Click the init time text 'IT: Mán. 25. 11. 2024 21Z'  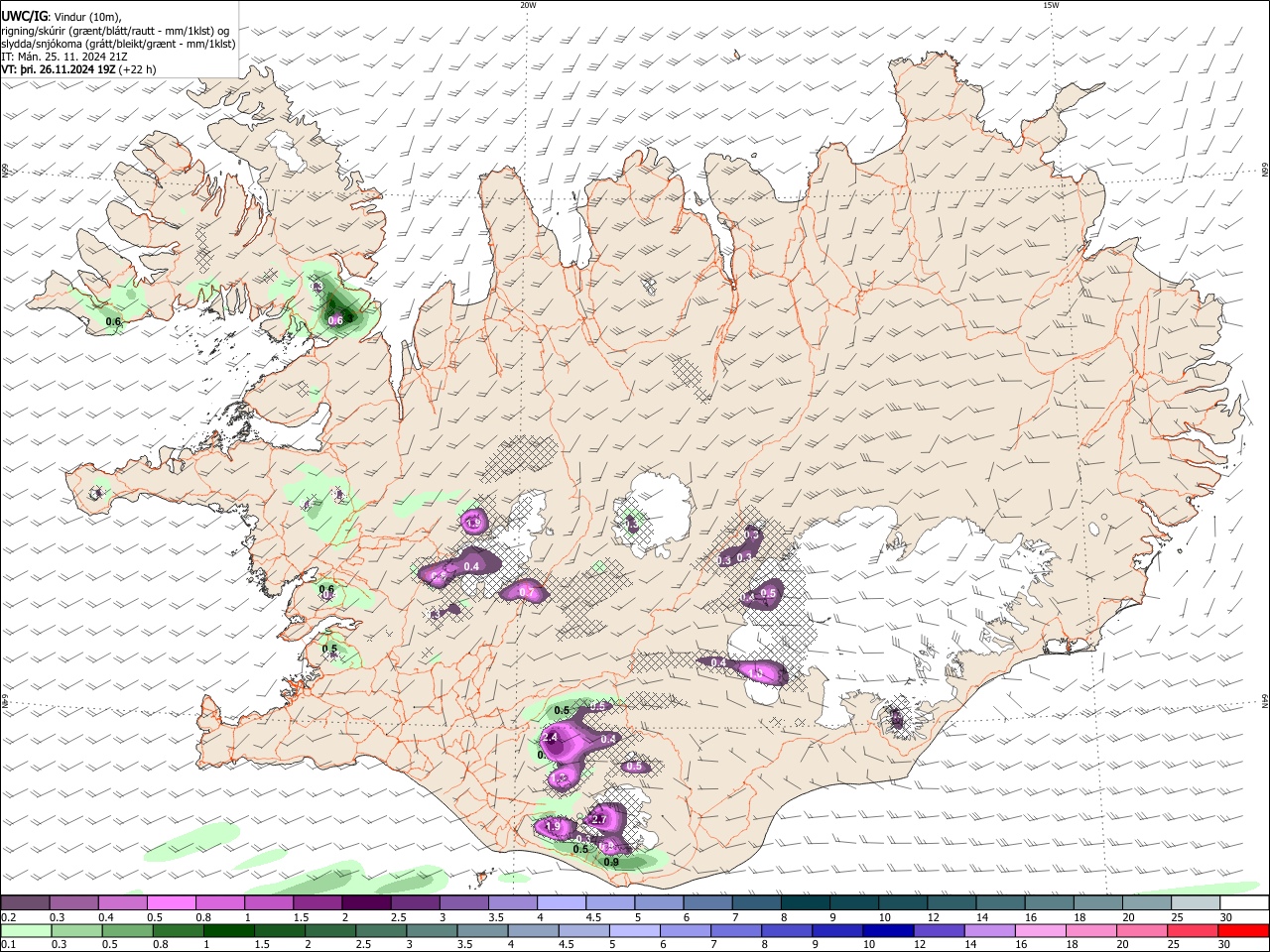[x=64, y=57]
